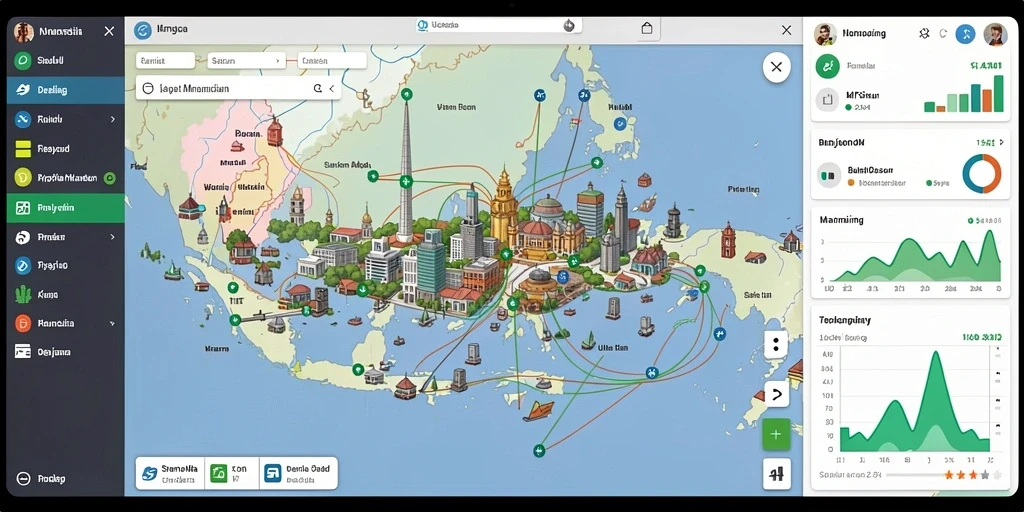This screenshot has height=512, width=1024.
Task: Click the vertical dots map control button
Action: [776, 345]
